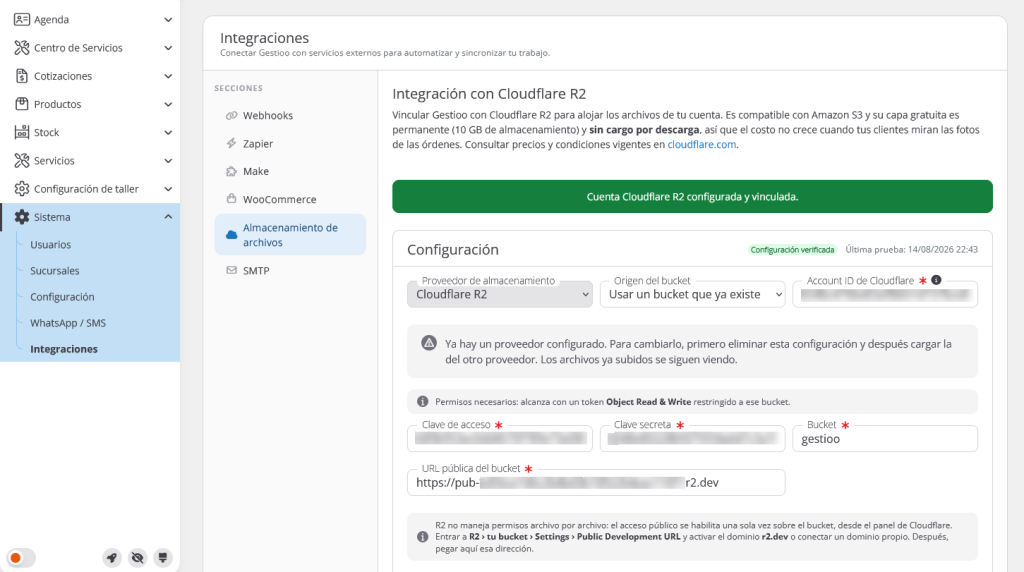This screenshot has width=1024, height=572.
Task: Click the info icon beside Permisos necesarios
Action: click(x=423, y=402)
